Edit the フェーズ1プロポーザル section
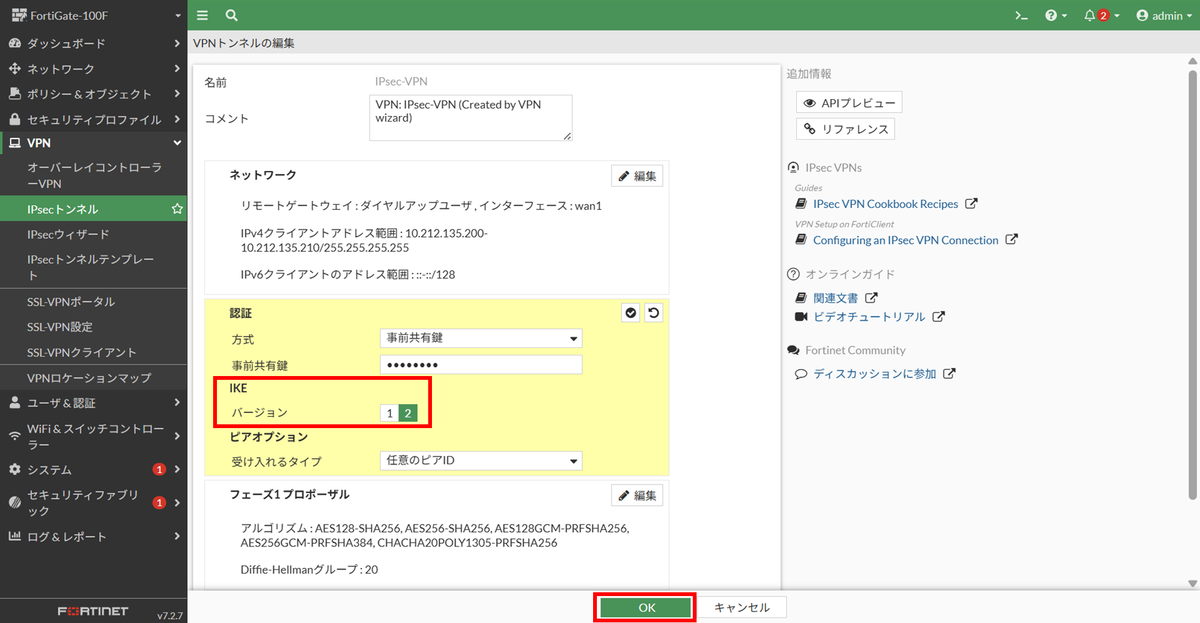The height and width of the screenshot is (623, 1200). click(637, 495)
